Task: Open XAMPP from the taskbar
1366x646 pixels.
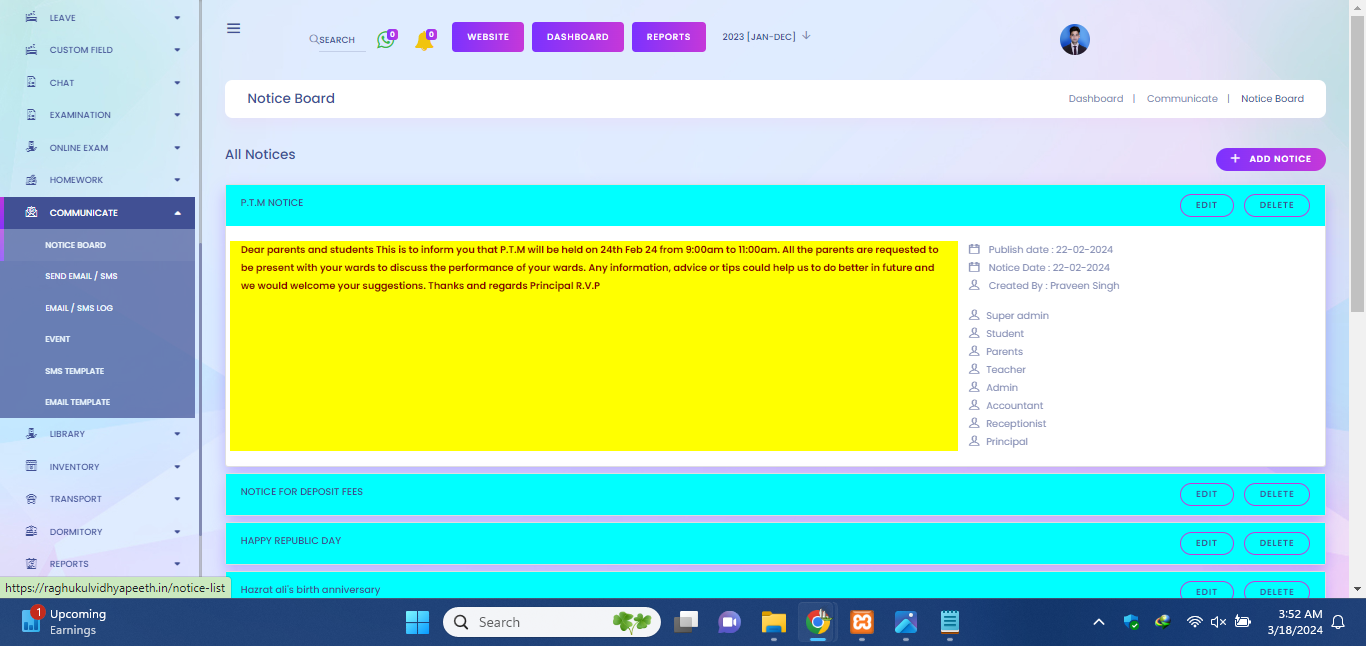Action: tap(861, 622)
